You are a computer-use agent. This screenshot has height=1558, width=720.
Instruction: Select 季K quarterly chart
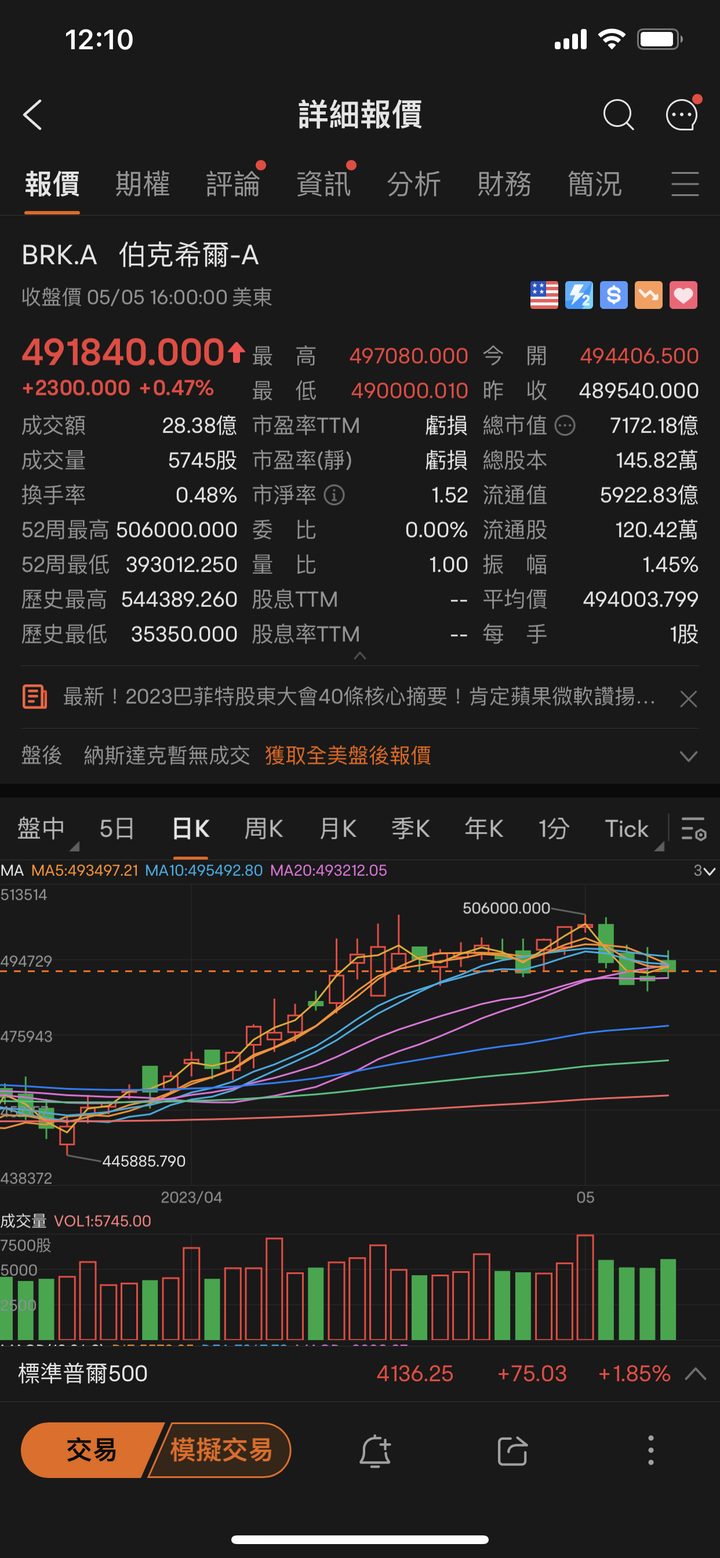[x=411, y=829]
